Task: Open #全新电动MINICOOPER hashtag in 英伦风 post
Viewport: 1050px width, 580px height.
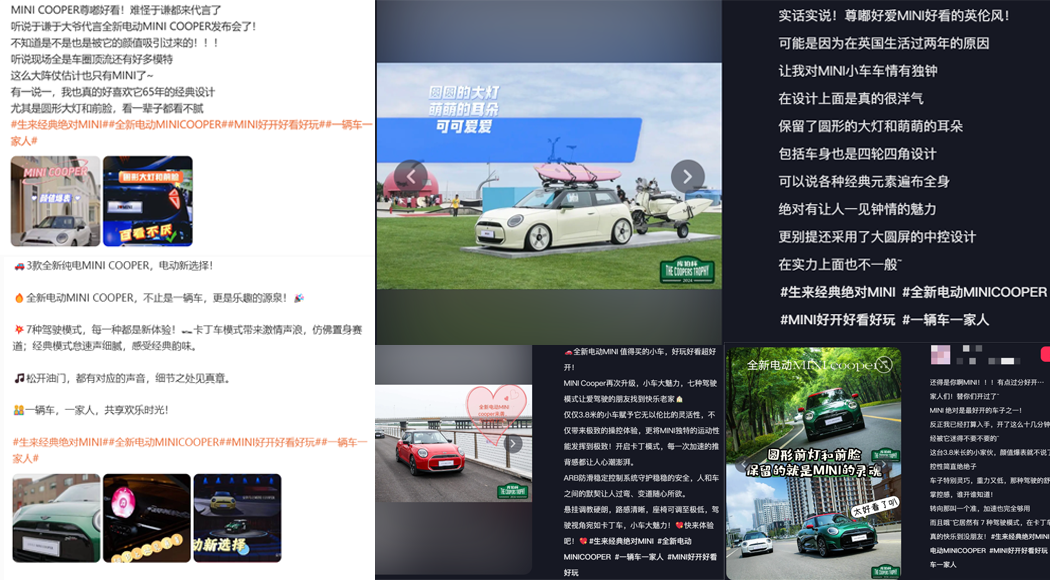Action: (974, 292)
